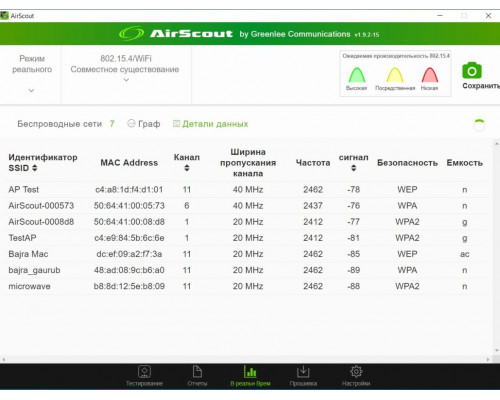Click the green Высокая performance curve
This screenshot has width=500, height=400.
[357, 75]
